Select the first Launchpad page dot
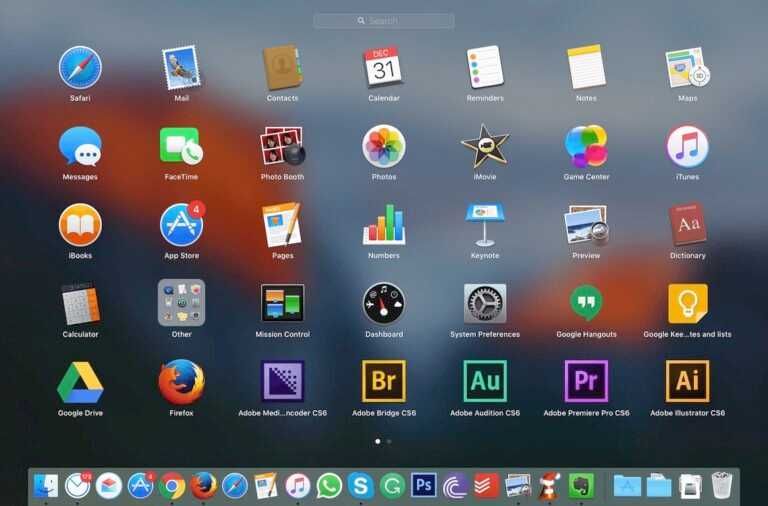 click(x=378, y=441)
